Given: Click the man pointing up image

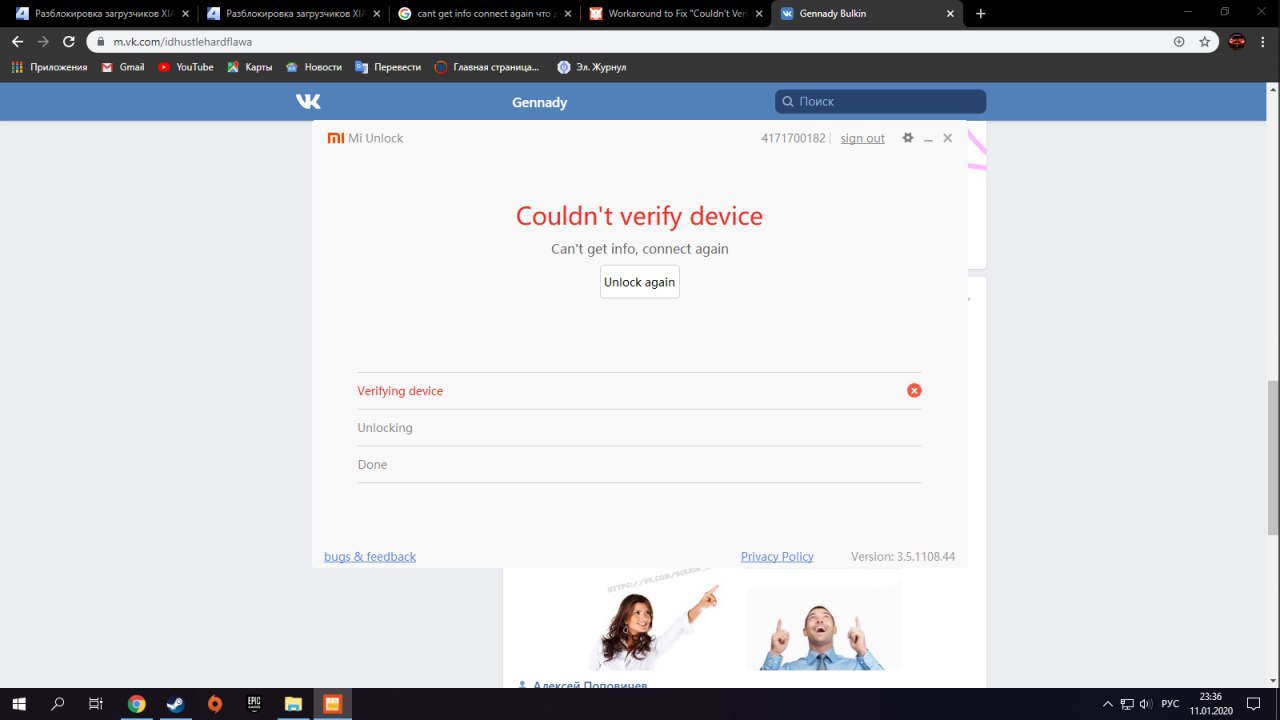Looking at the screenshot, I should coord(822,626).
